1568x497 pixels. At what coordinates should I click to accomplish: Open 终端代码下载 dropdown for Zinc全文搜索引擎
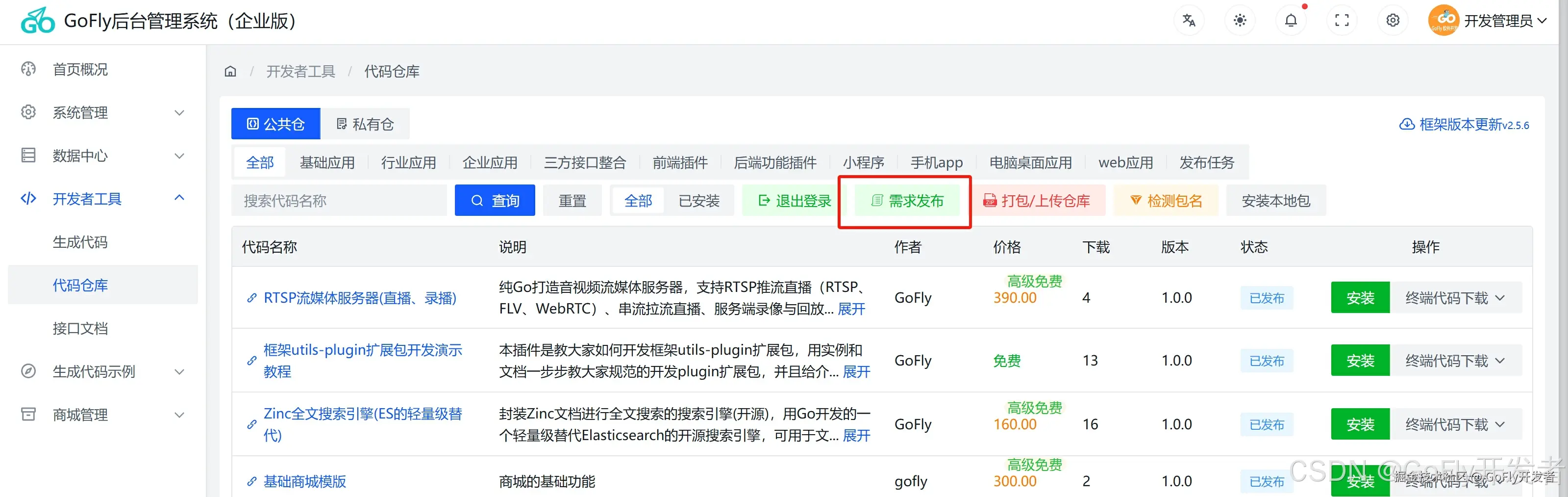coord(1455,424)
